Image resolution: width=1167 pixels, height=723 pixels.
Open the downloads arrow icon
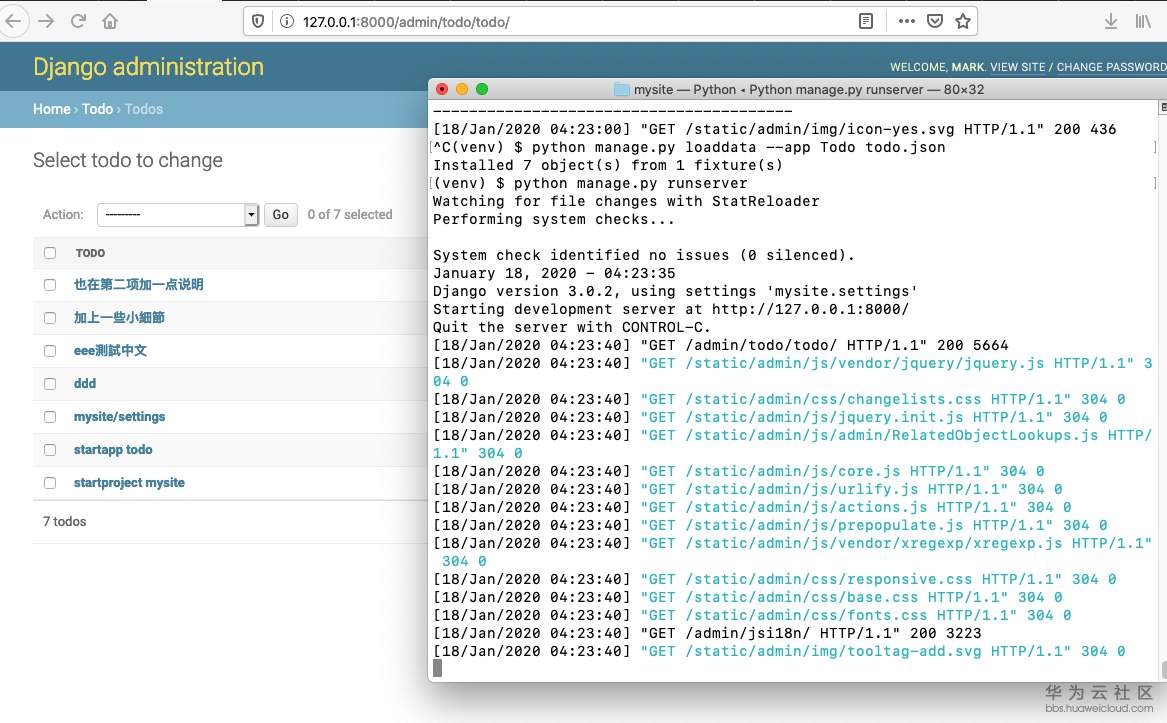(x=1110, y=22)
